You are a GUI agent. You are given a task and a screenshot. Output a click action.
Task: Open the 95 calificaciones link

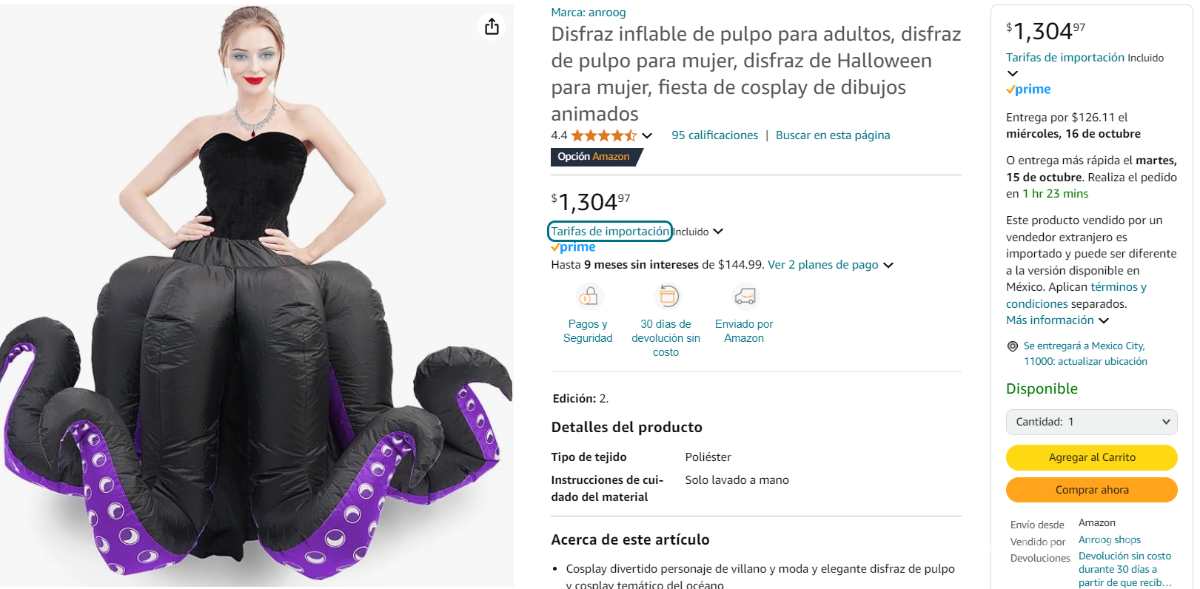tap(715, 134)
